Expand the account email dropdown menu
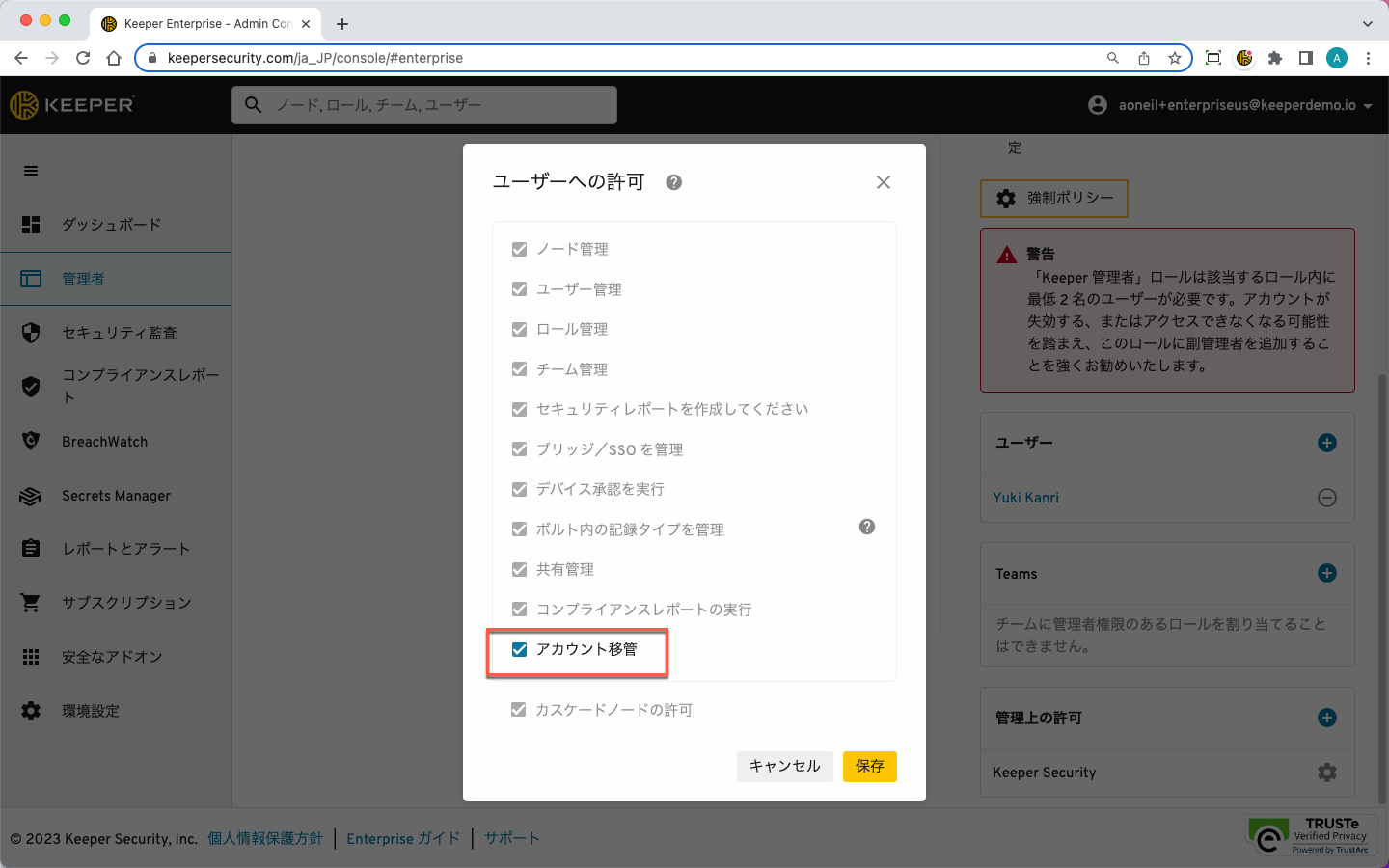1389x868 pixels. [1368, 106]
